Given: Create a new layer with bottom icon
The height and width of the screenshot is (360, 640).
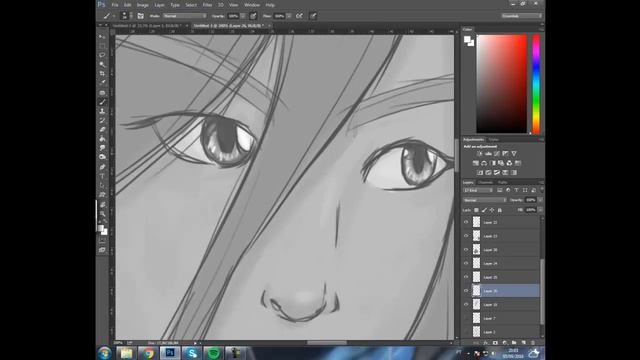Looking at the screenshot, I should 524,343.
